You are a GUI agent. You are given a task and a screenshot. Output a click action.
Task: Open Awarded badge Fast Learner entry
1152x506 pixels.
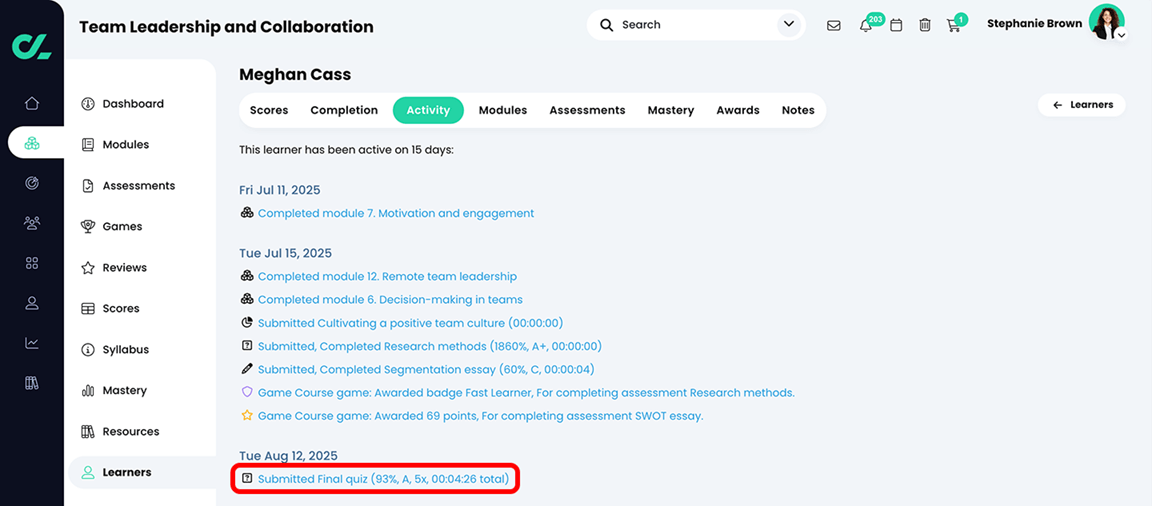[526, 393]
